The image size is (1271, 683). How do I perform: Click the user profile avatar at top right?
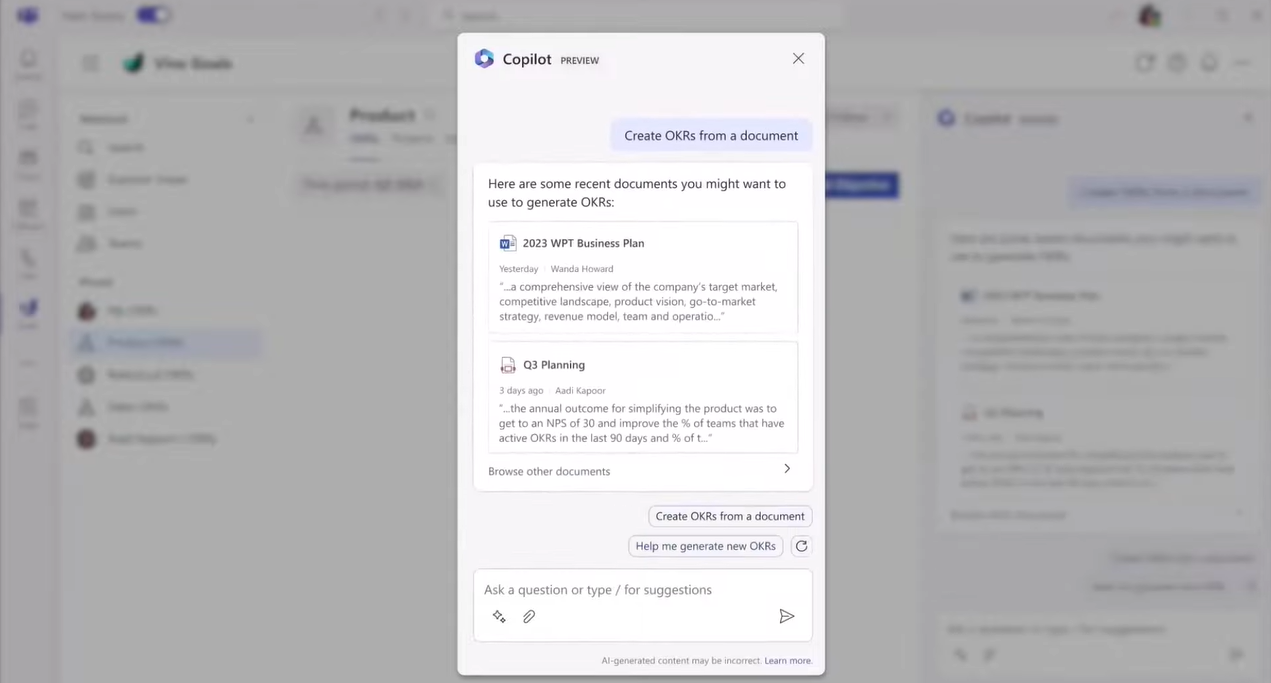[x=1149, y=15]
